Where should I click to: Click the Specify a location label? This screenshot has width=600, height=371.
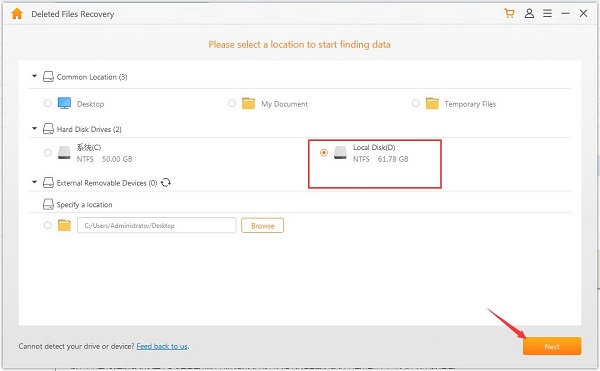85,205
